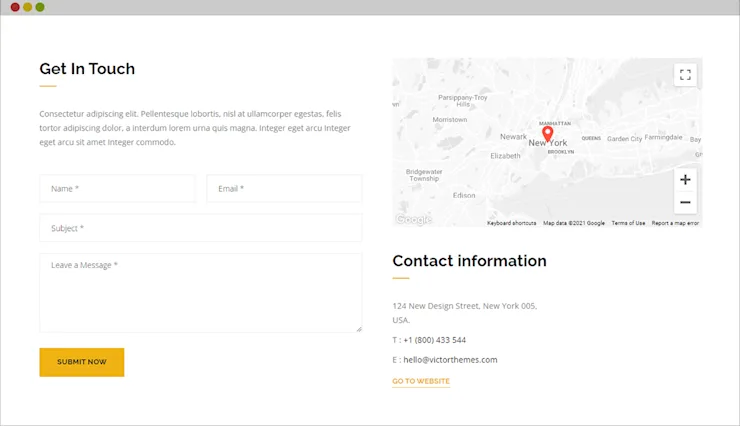The image size is (740, 426).
Task: Click the Newark label on map
Action: click(x=513, y=137)
